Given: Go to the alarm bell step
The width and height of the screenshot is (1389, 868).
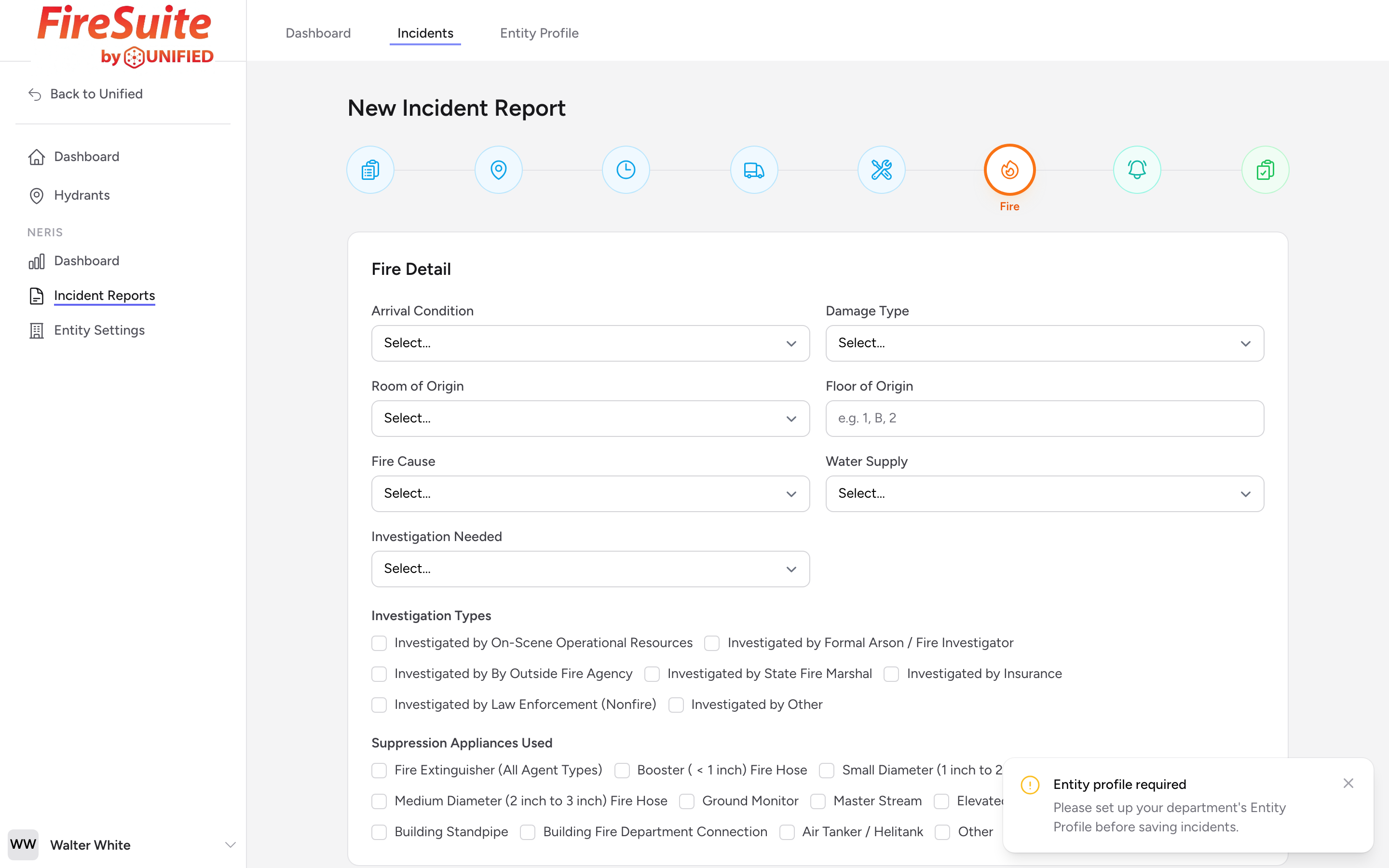Looking at the screenshot, I should click(1137, 170).
